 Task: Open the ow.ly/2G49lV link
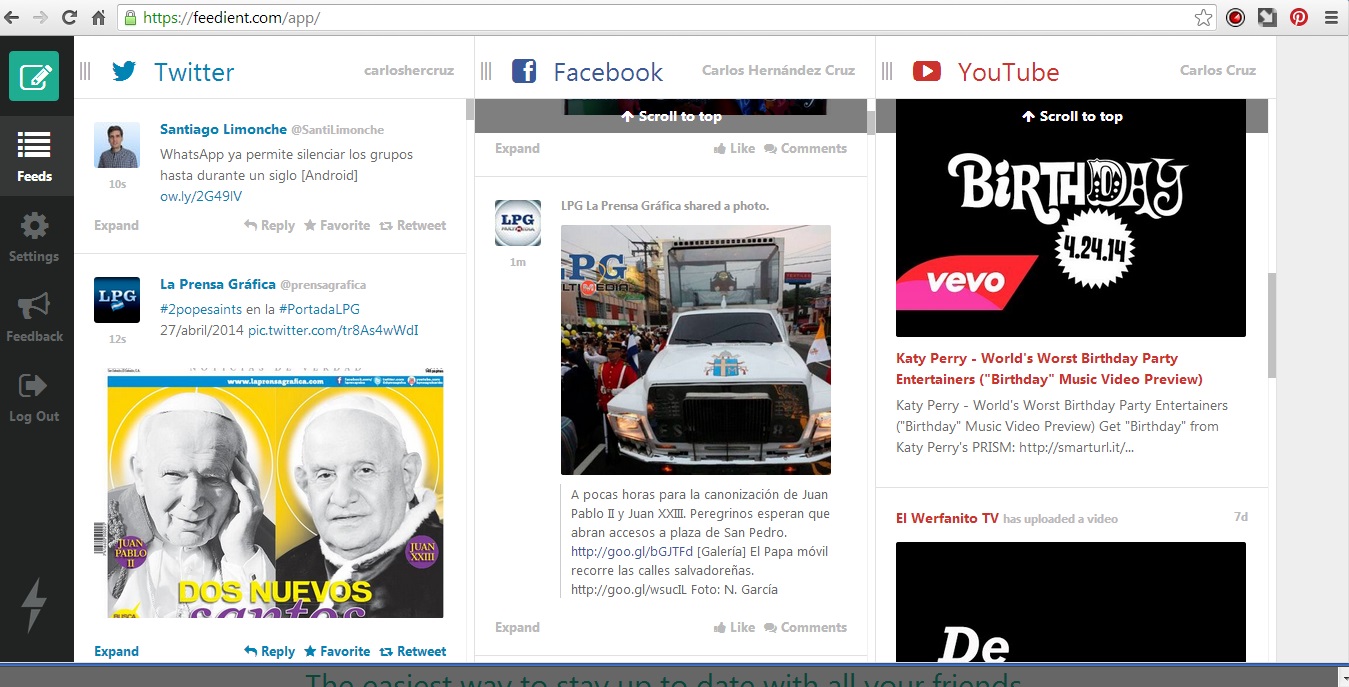(x=201, y=196)
